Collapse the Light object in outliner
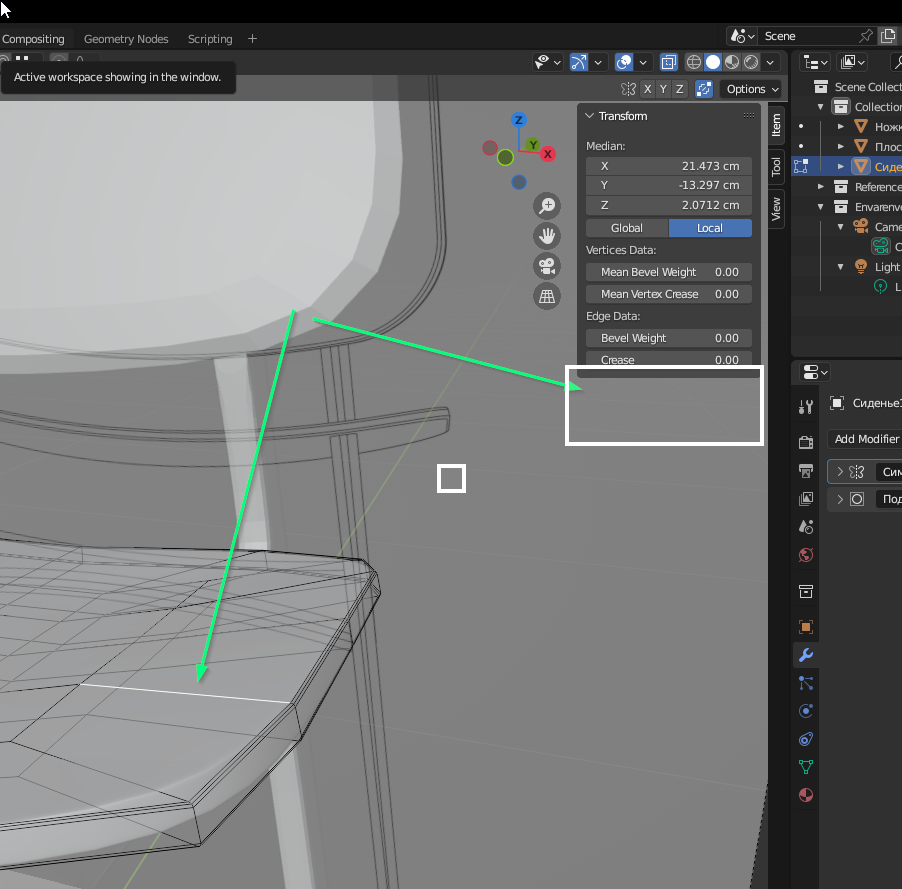 point(840,267)
